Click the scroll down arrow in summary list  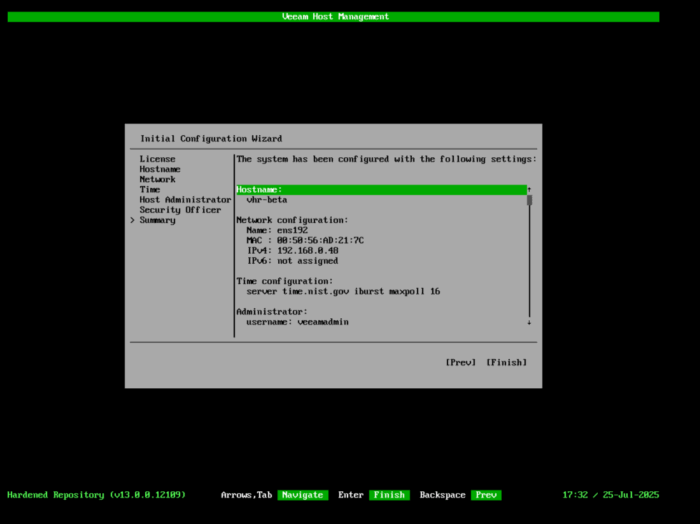point(529,322)
